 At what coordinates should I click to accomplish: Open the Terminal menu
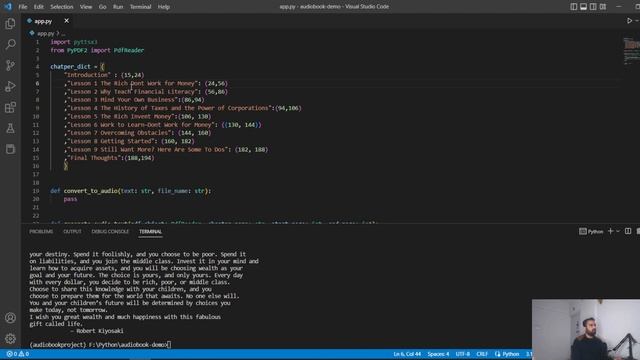click(x=140, y=7)
